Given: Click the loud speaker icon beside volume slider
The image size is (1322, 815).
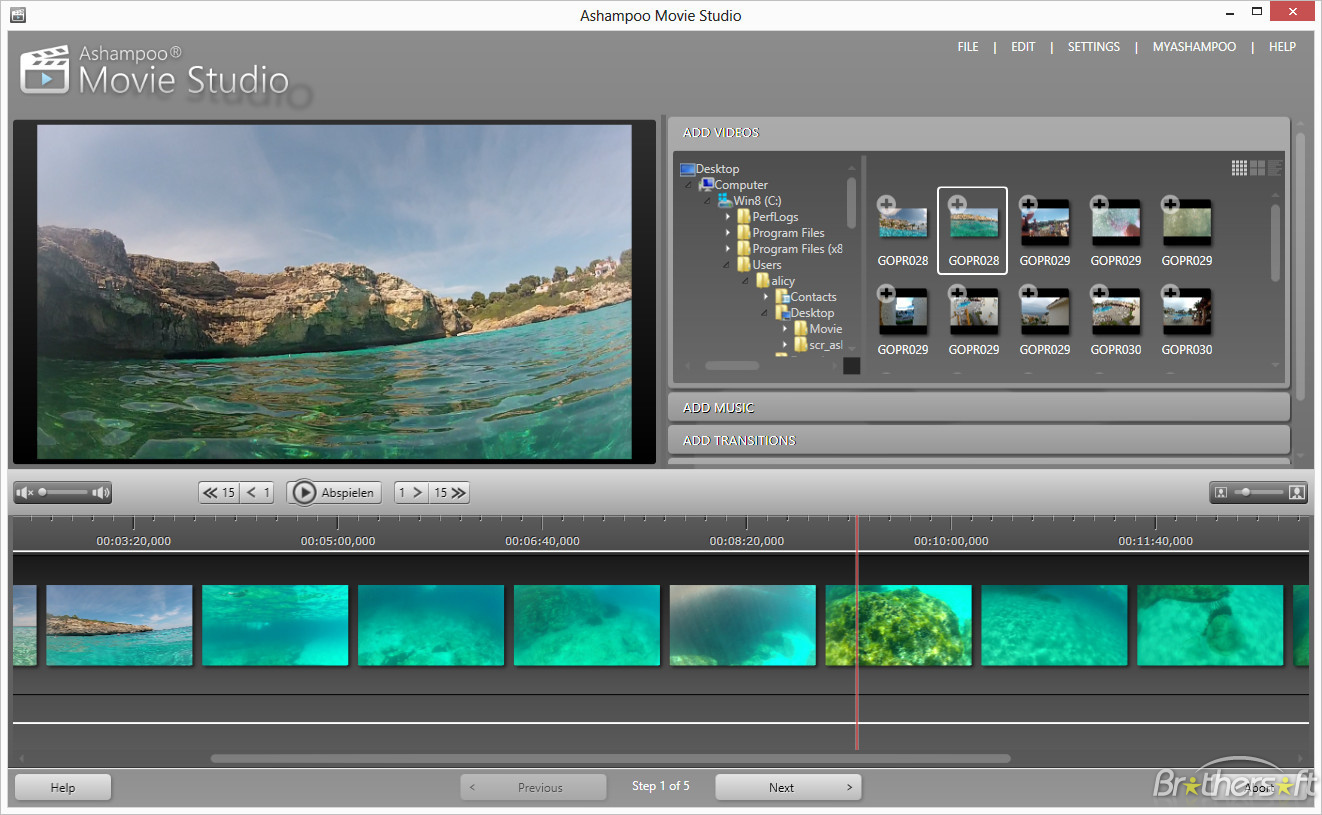Looking at the screenshot, I should coord(100,492).
